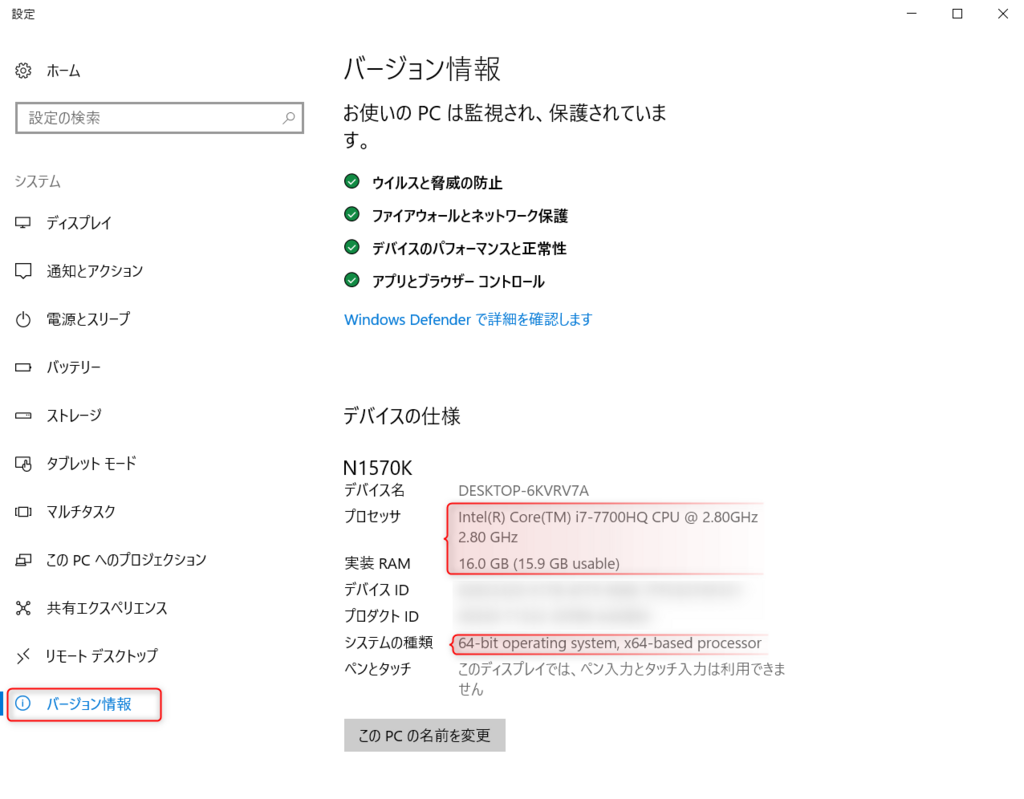
Task: Click the version info circle icon
Action: pos(23,704)
